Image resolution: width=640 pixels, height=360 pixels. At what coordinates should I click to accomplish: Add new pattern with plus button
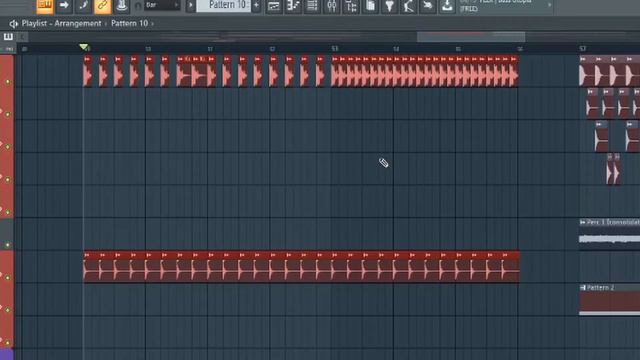coord(256,5)
